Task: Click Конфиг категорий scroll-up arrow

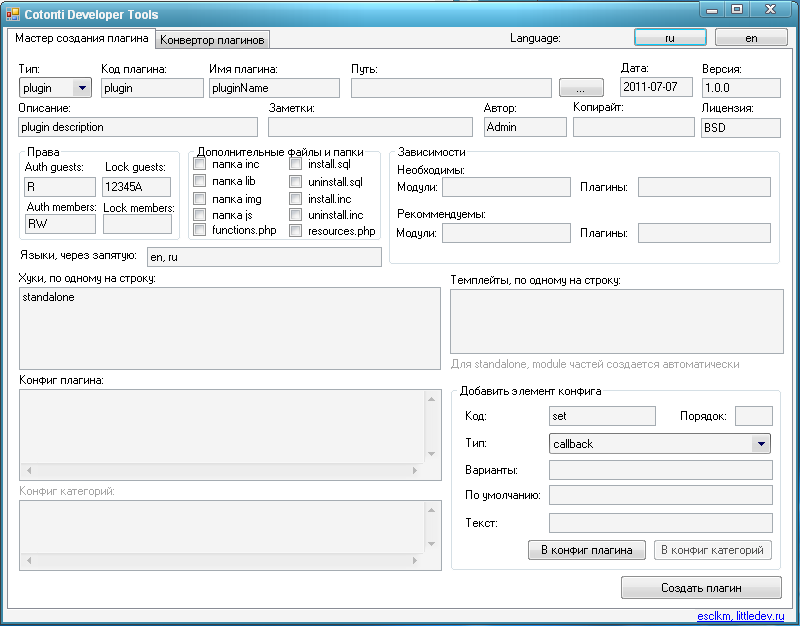Action: (432, 510)
